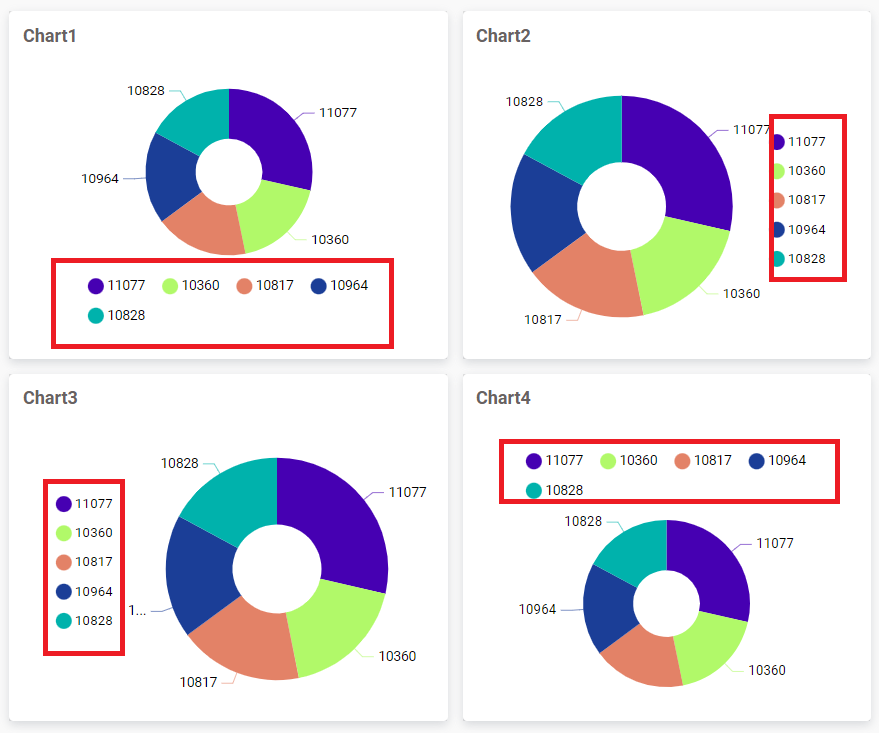Toggle the 10360 legend entry in Chart3
879x733 pixels.
click(84, 533)
